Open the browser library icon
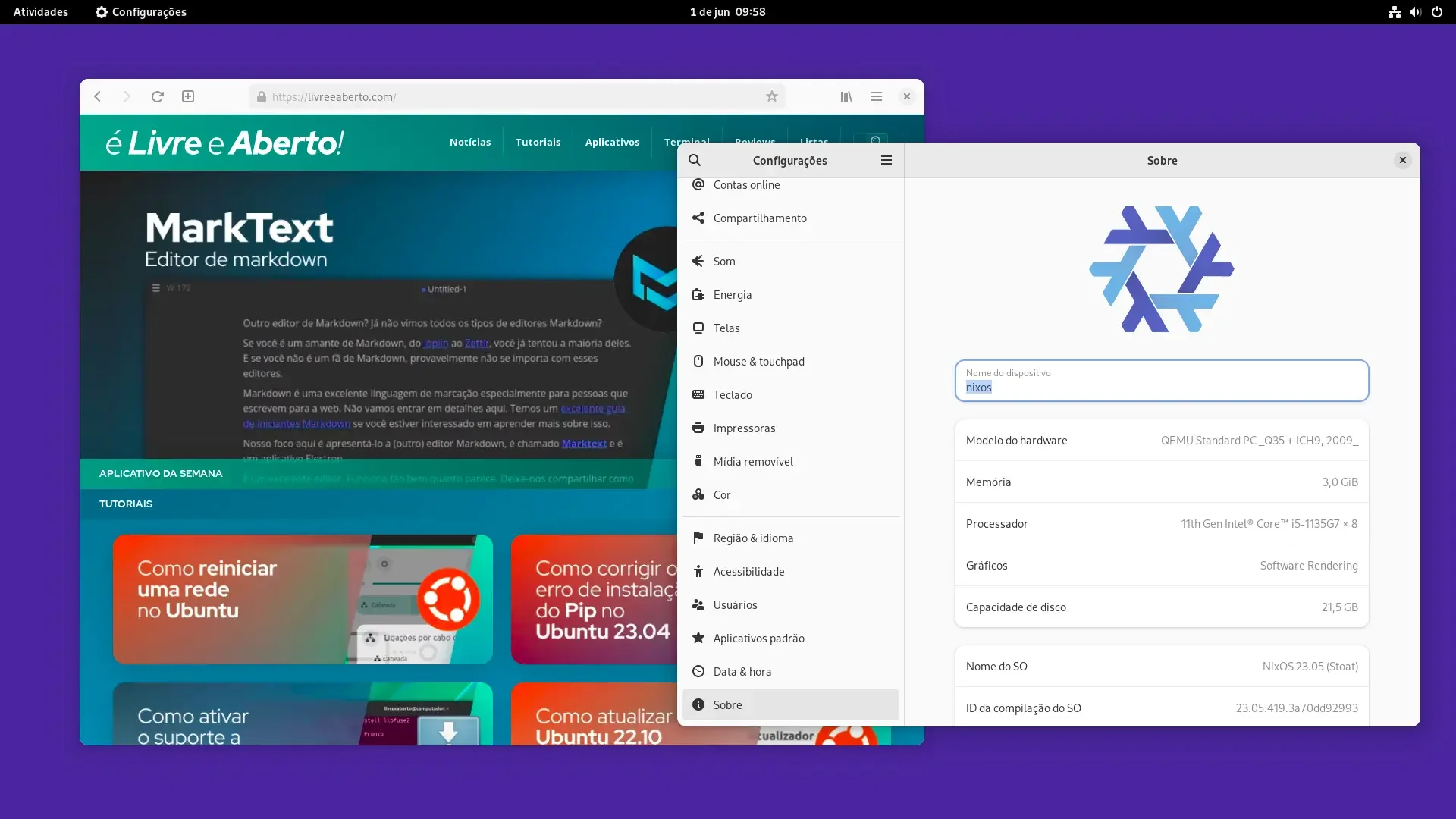This screenshot has height=819, width=1456. point(846,96)
